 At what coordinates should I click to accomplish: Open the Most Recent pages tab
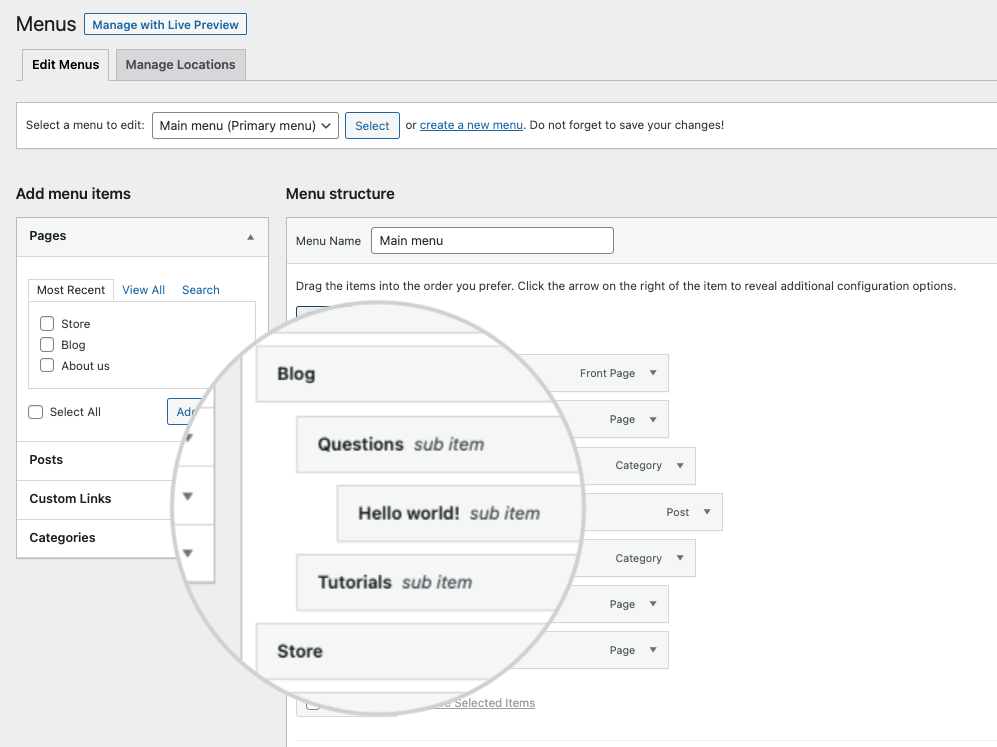coord(71,290)
